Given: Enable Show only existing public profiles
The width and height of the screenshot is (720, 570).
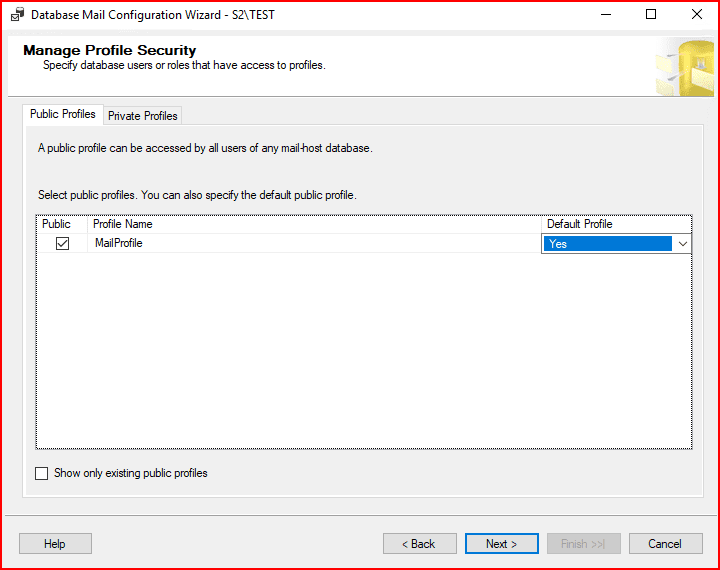Looking at the screenshot, I should click(x=42, y=473).
